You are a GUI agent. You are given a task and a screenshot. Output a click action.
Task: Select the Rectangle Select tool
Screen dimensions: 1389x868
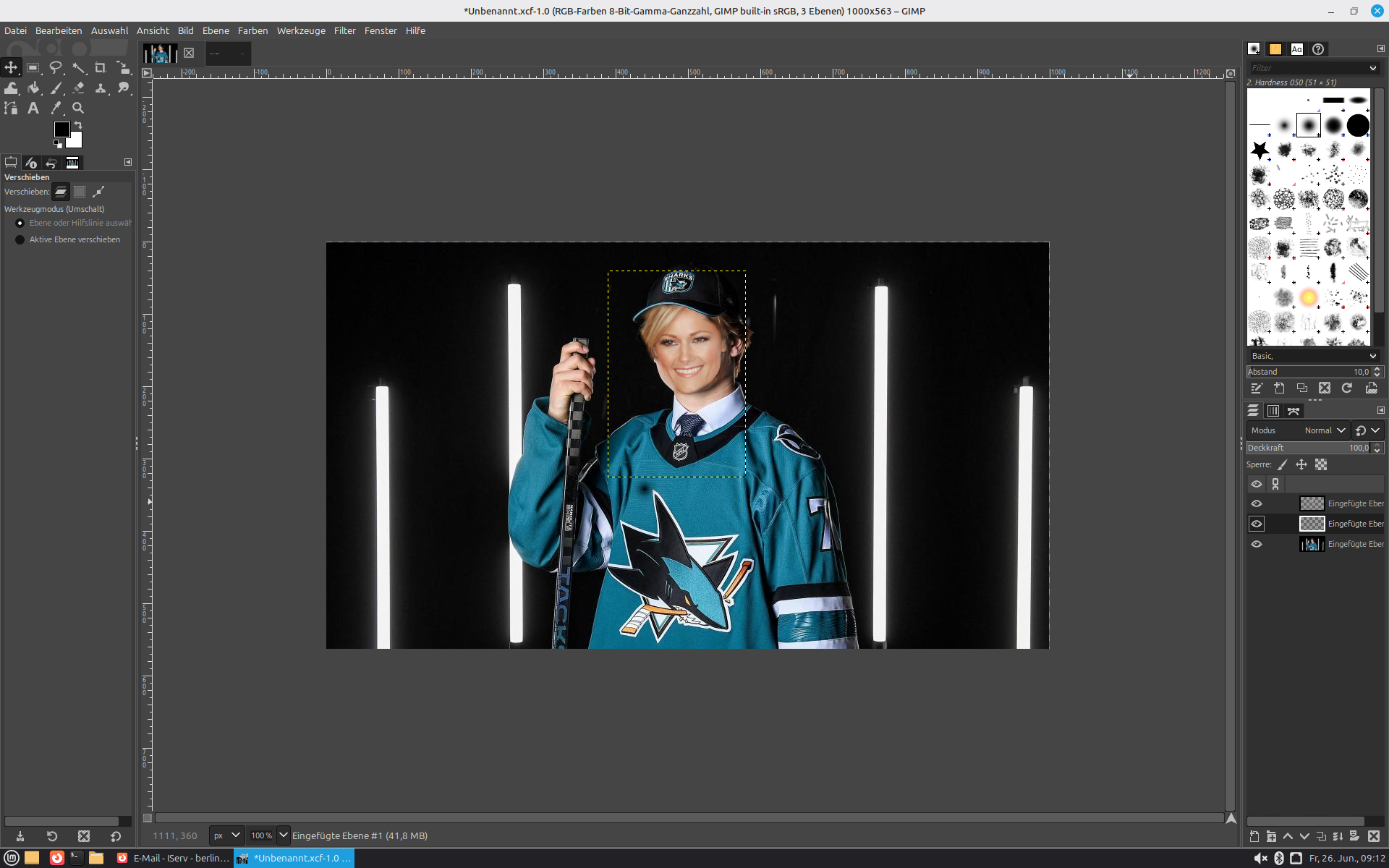[33, 67]
